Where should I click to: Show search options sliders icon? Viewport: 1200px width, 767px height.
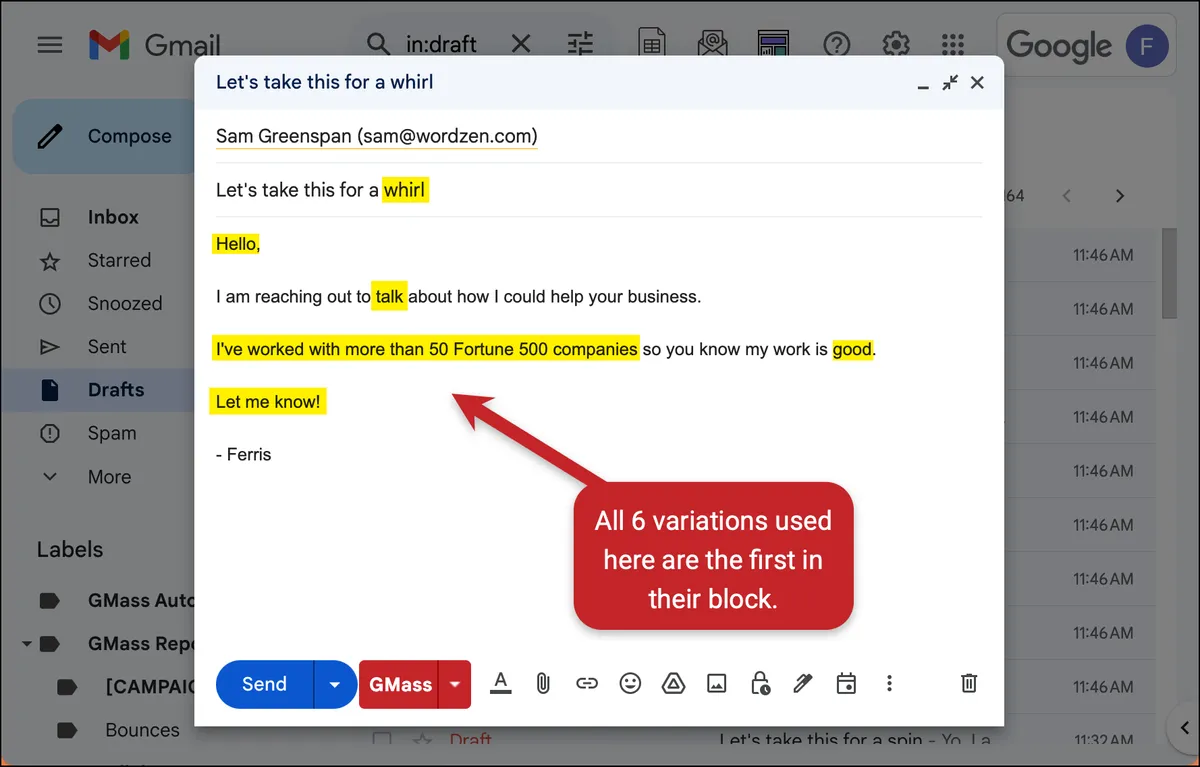coord(580,44)
